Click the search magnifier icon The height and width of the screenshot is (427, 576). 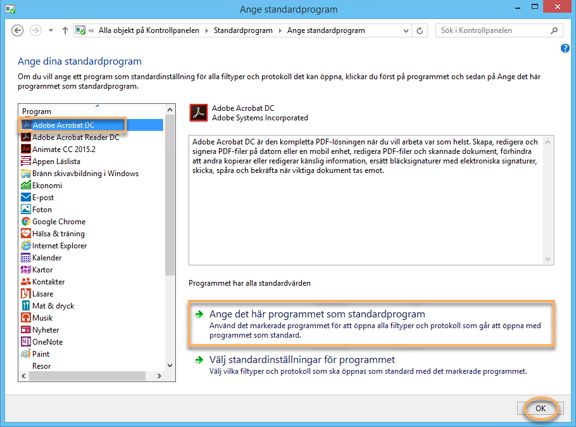click(x=554, y=30)
